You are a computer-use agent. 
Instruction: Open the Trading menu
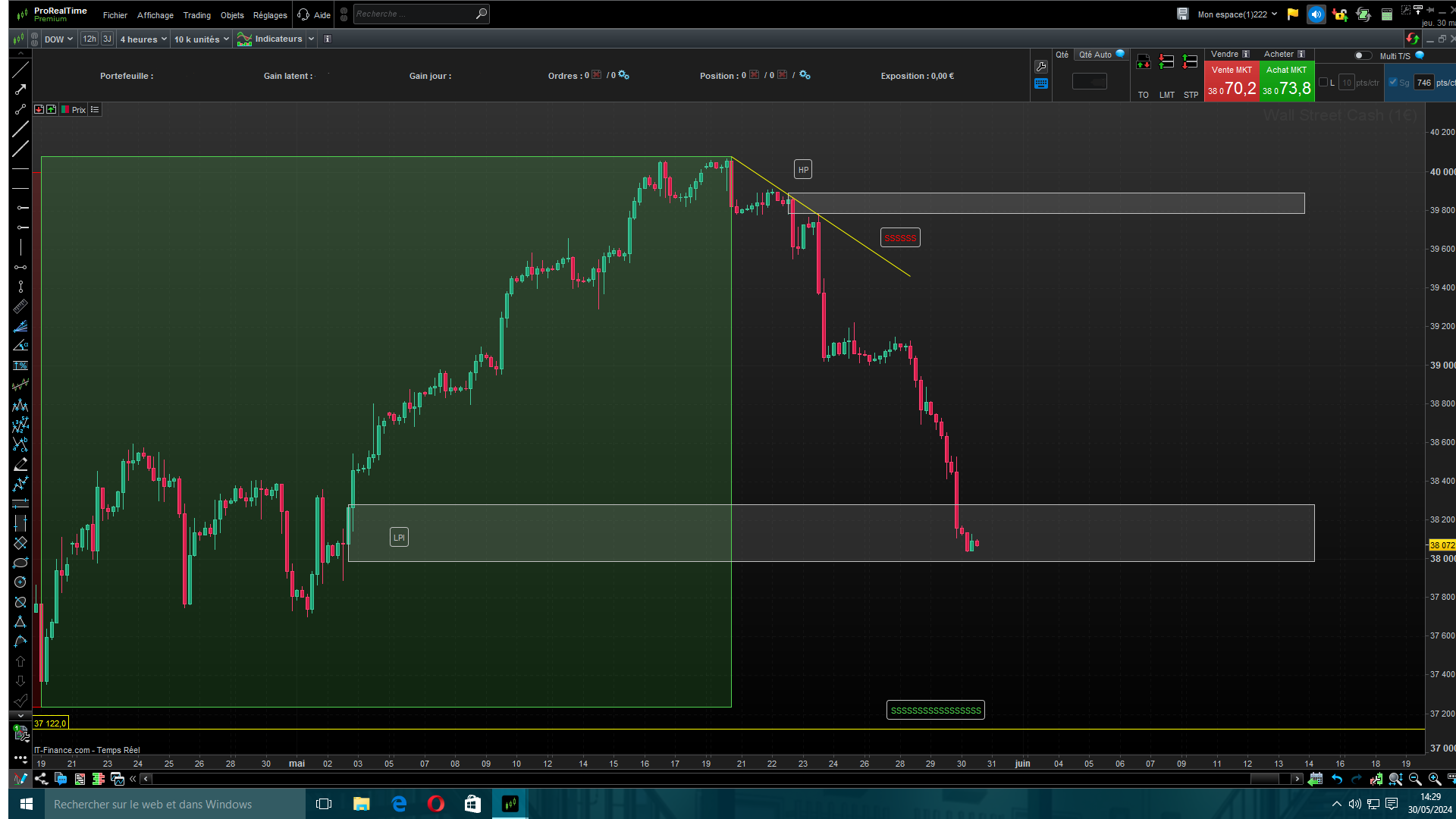[x=197, y=15]
